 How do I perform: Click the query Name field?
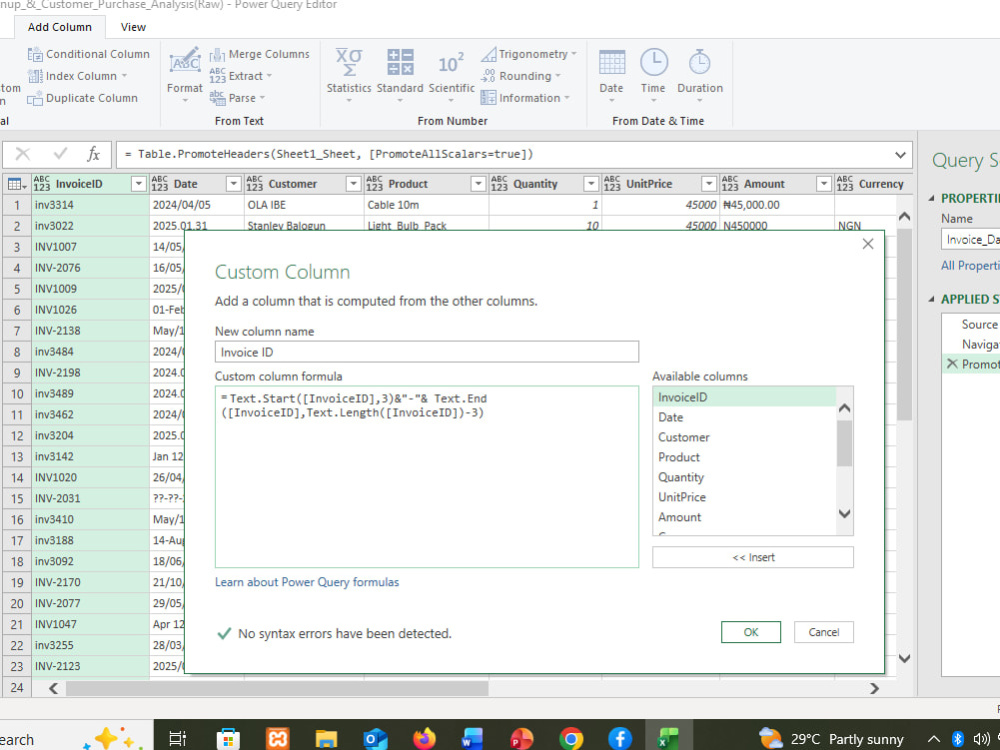click(x=970, y=239)
